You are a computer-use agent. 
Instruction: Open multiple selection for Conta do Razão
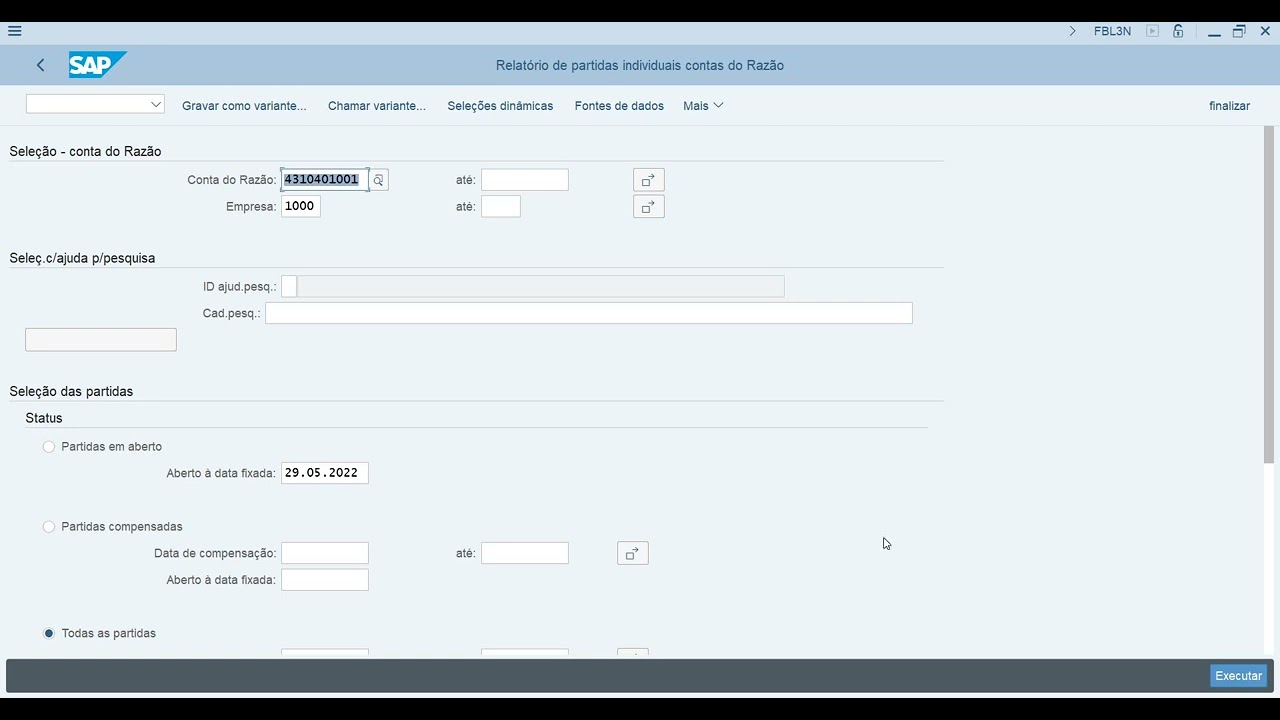coord(649,180)
